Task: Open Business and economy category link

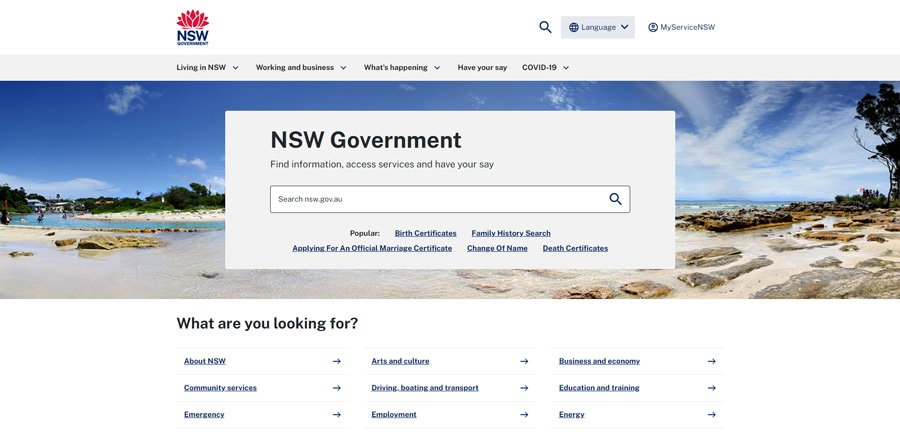Action: tap(599, 361)
